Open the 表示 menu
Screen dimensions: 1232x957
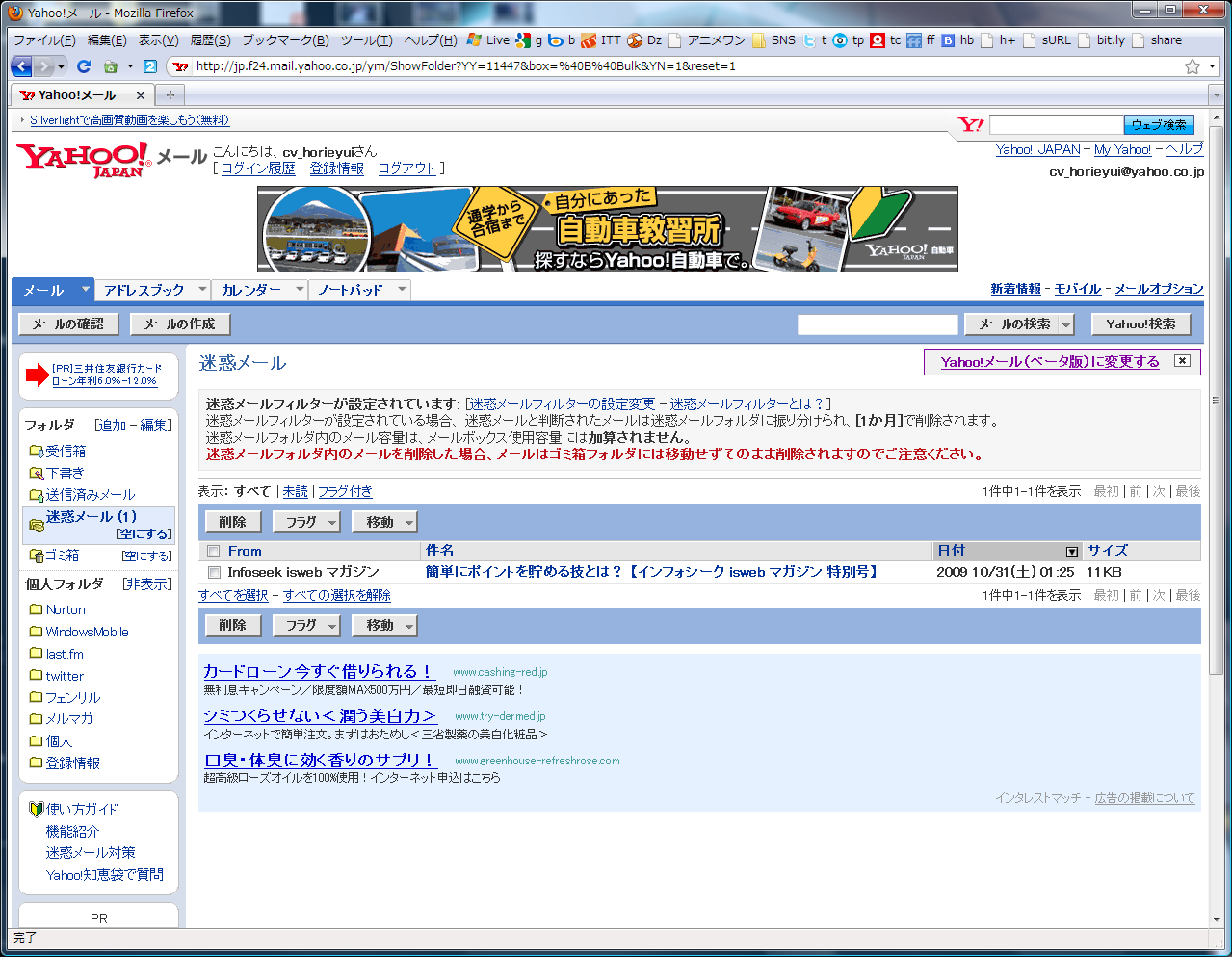click(x=158, y=40)
